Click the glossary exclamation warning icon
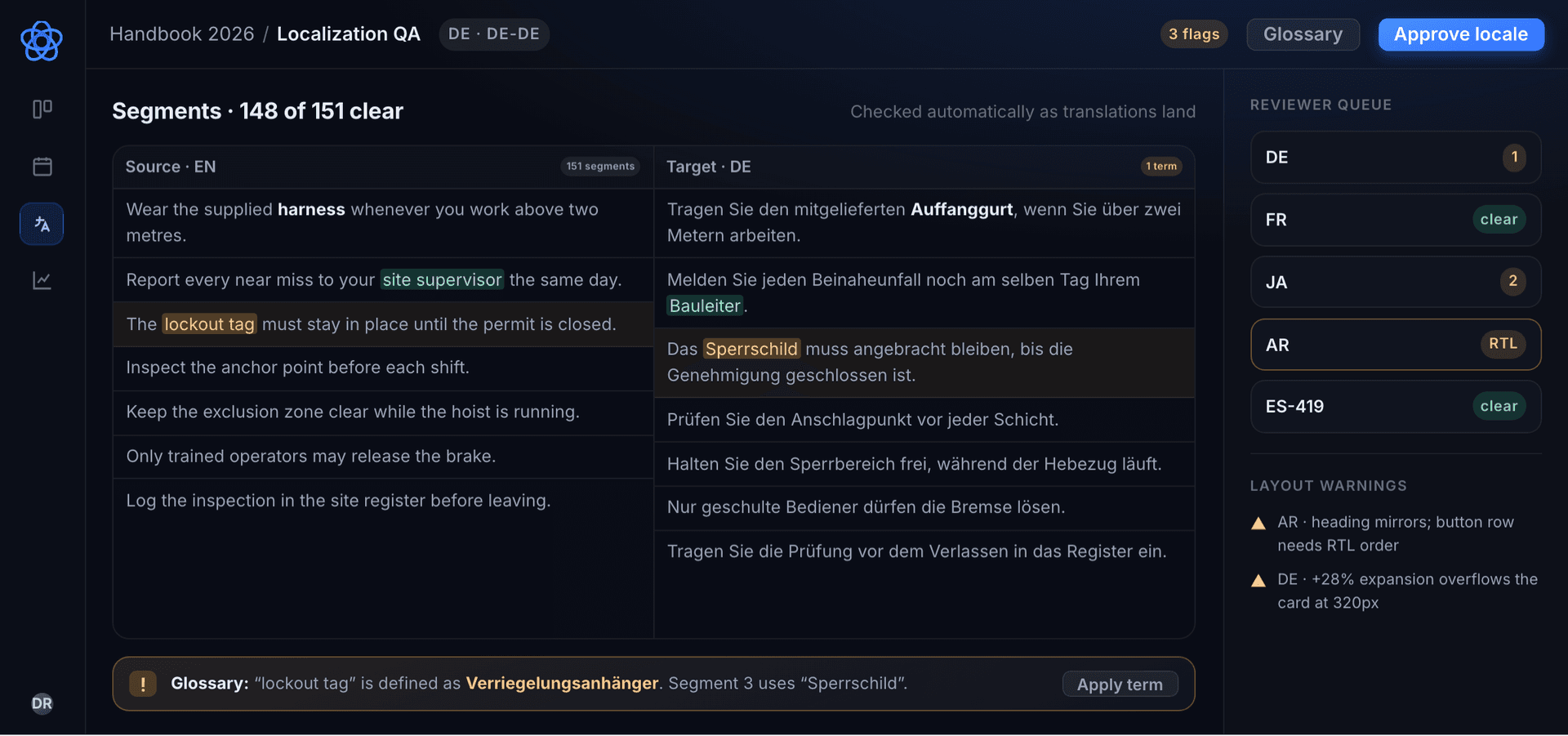1568x736 pixels. tap(143, 684)
